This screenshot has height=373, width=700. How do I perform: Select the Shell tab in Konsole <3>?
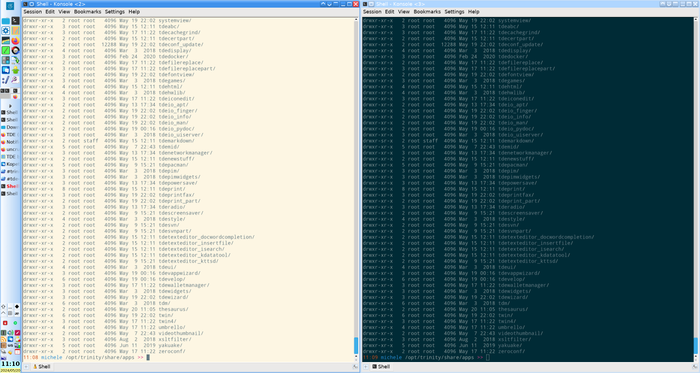pyautogui.click(x=381, y=366)
